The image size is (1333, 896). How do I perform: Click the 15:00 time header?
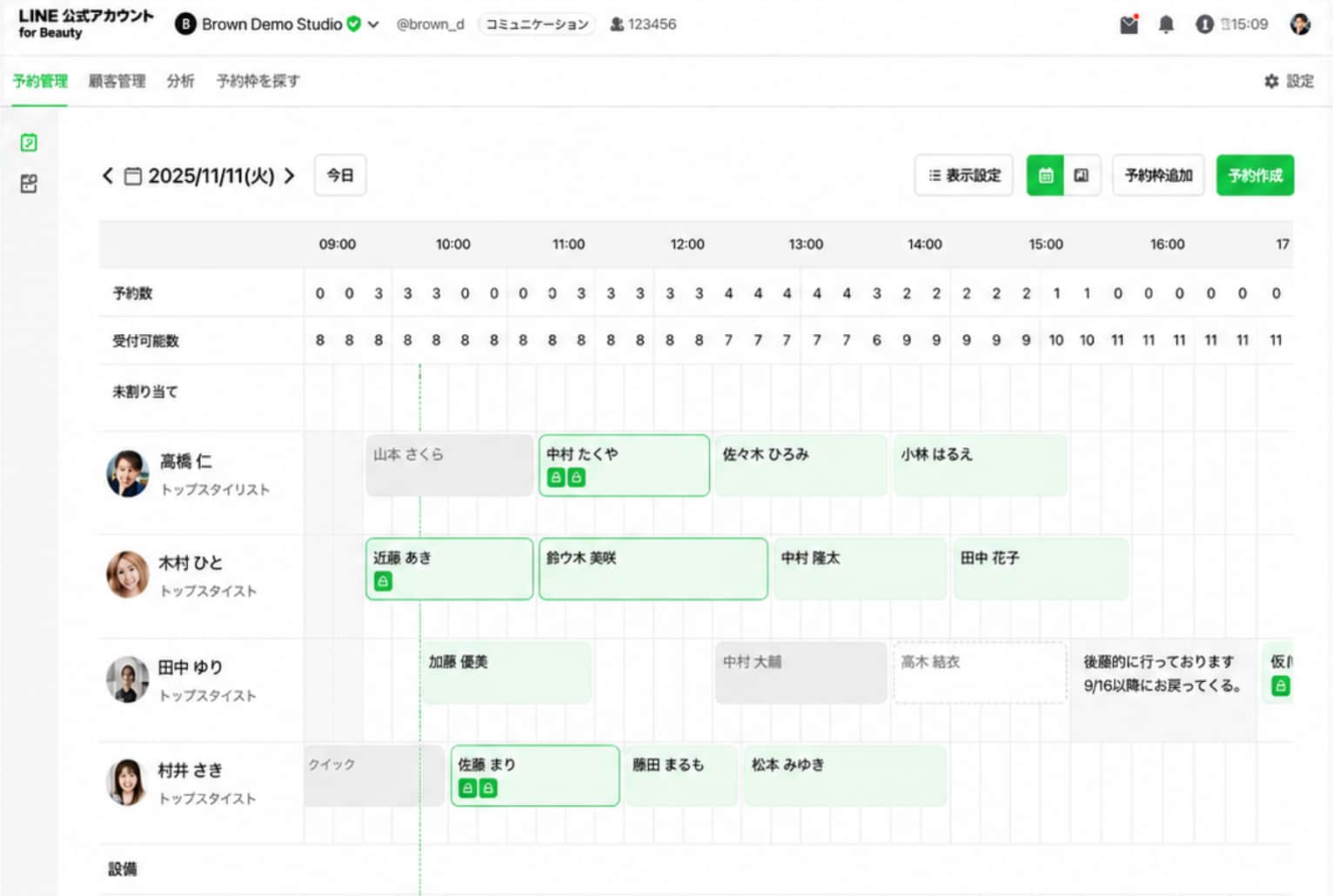1046,244
